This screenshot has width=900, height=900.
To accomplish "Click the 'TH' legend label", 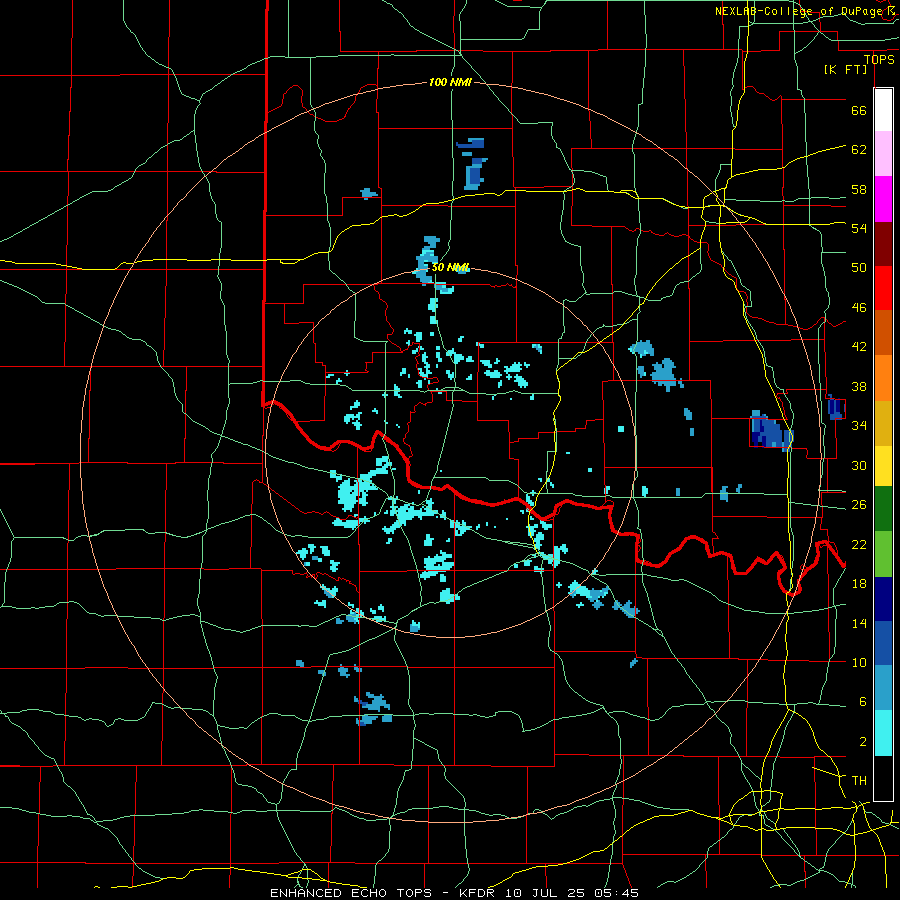I will pos(859,781).
